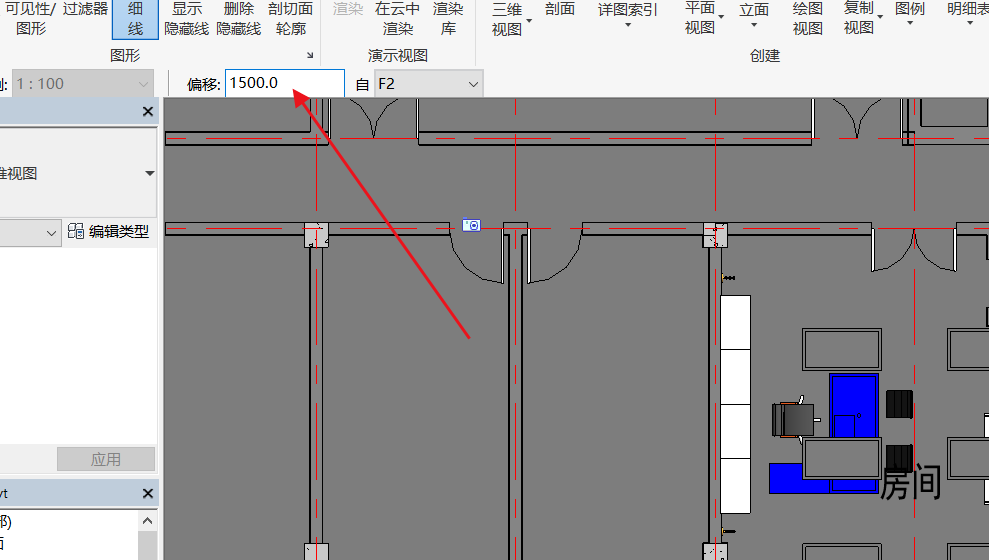The image size is (989, 560).
Task: Open 可见性/图形 visibility graphics settings
Action: 30,18
